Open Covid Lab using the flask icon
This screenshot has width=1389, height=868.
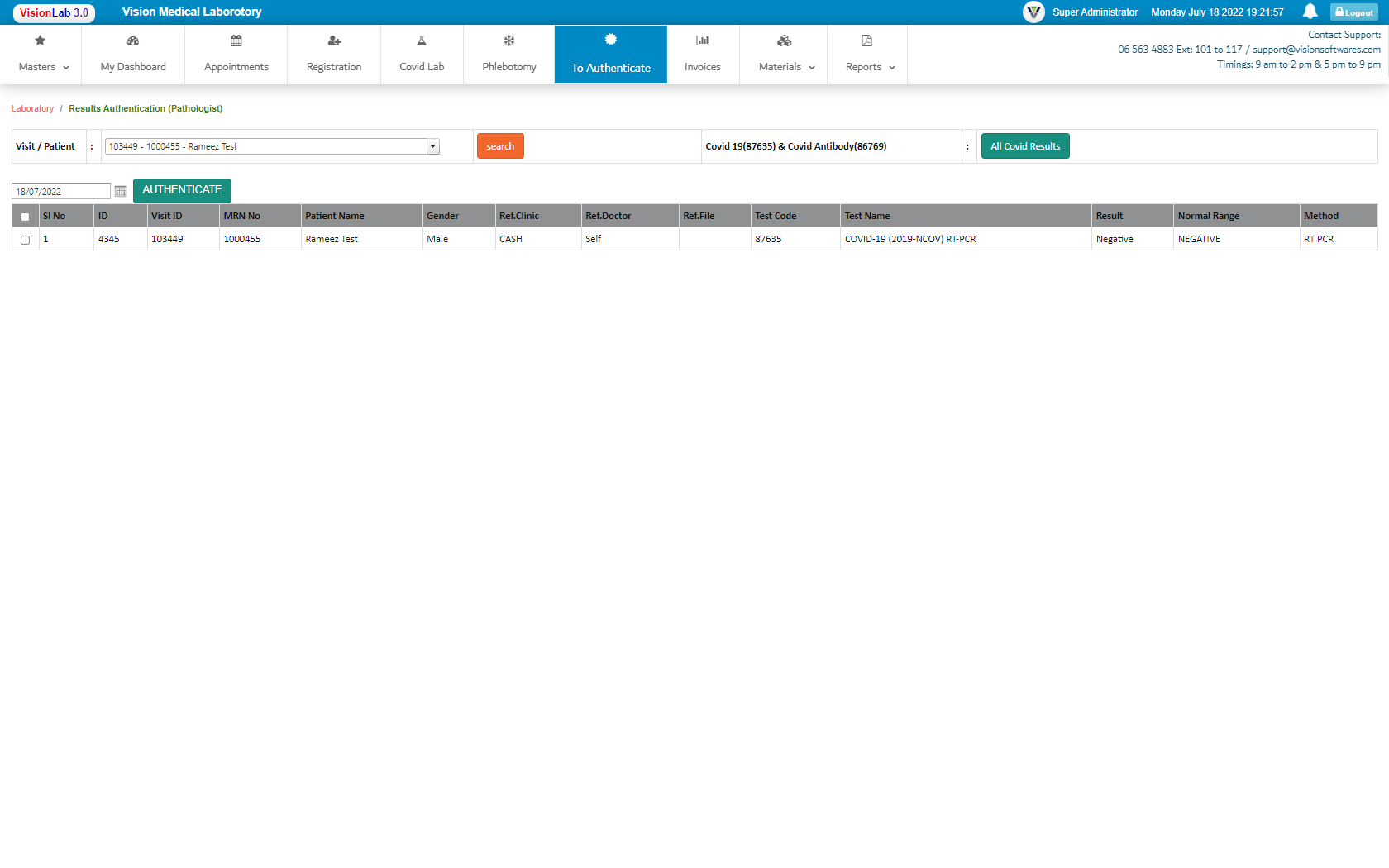(422, 40)
